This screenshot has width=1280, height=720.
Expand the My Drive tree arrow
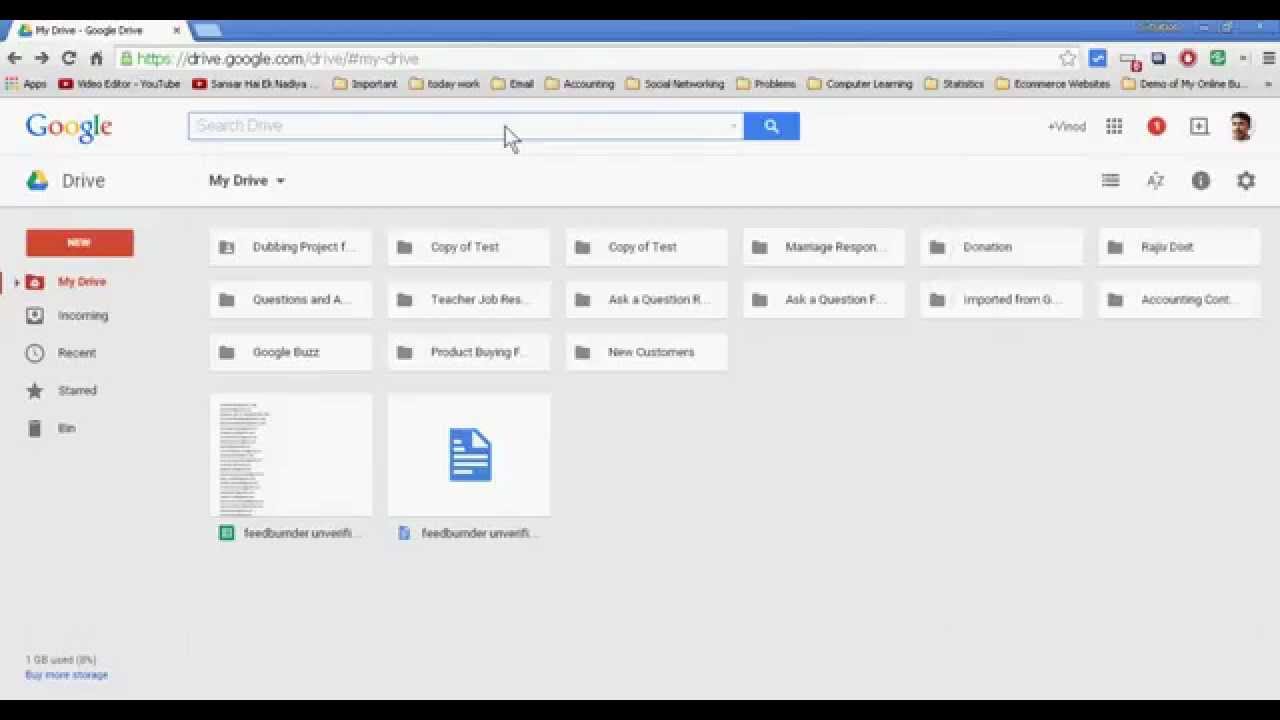(x=16, y=283)
